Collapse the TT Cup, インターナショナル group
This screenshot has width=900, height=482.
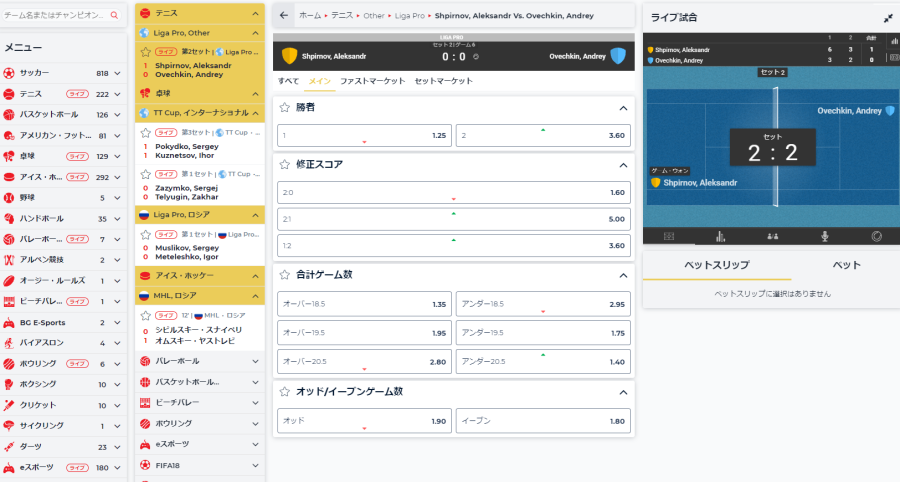(x=255, y=113)
